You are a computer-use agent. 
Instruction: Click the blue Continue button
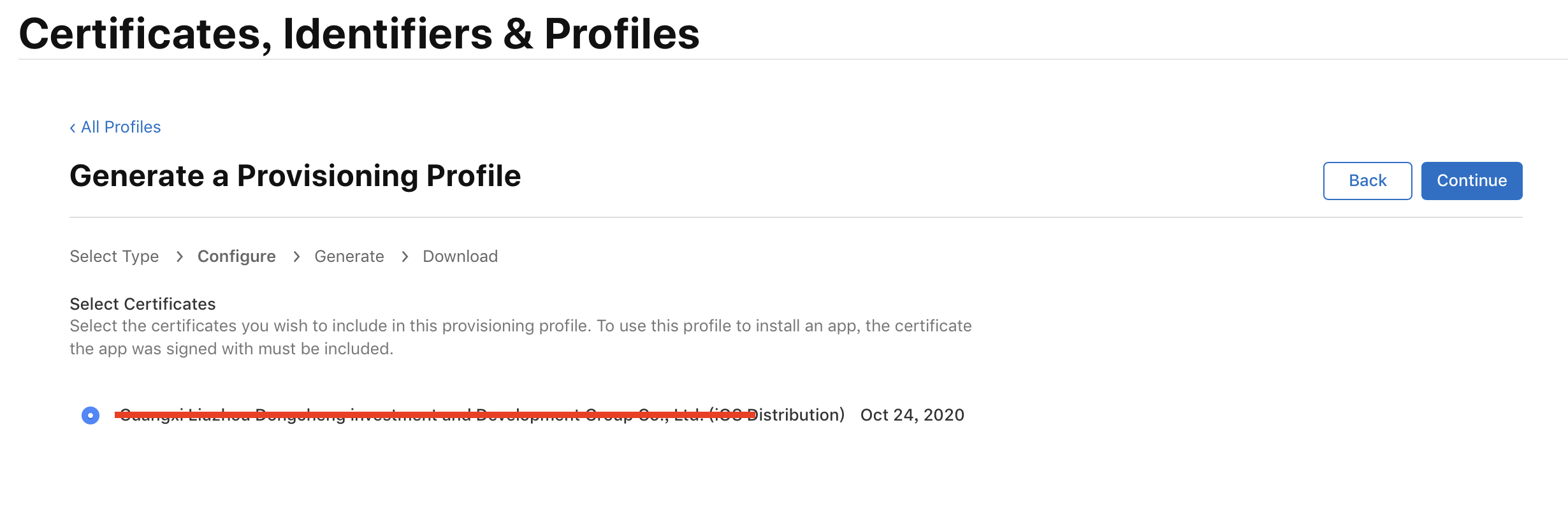pos(1471,181)
